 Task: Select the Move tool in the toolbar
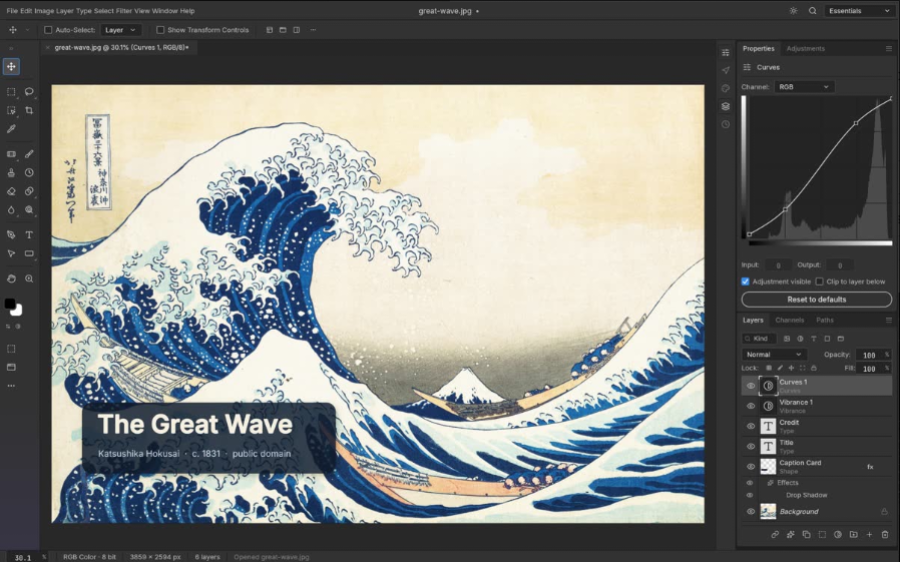[11, 67]
